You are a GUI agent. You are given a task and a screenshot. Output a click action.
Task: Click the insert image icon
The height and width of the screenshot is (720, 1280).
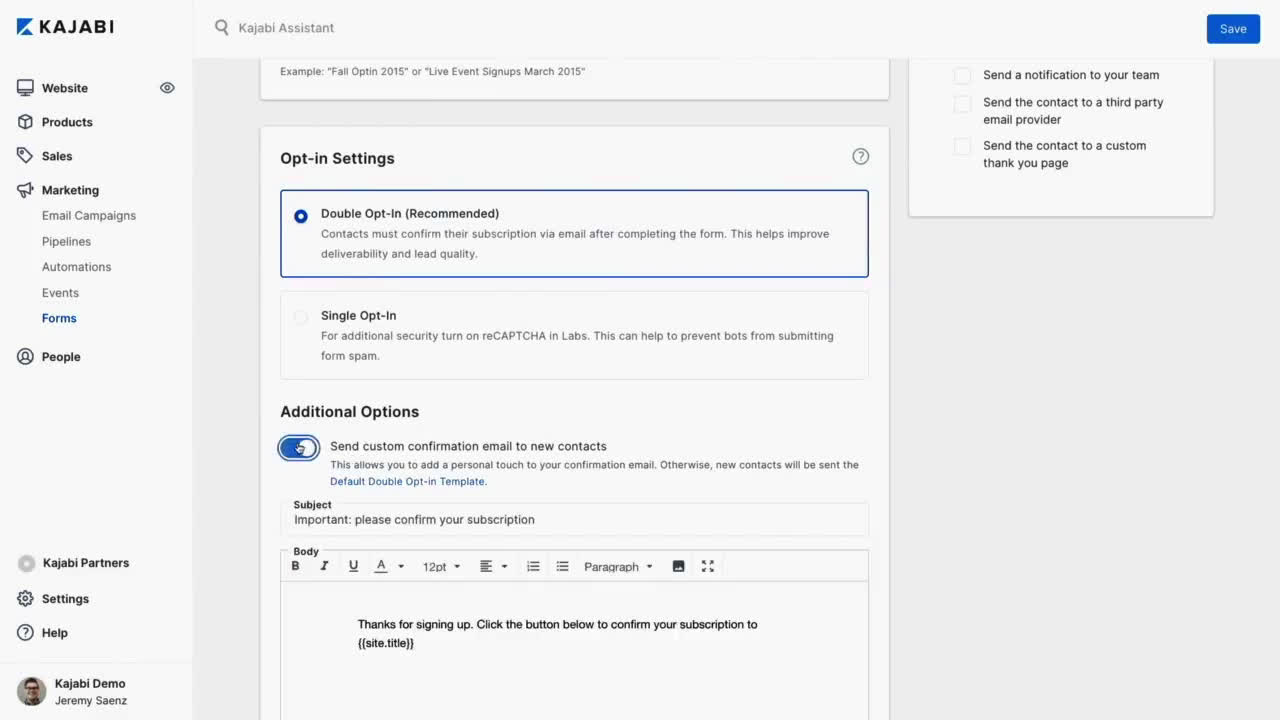coord(678,566)
